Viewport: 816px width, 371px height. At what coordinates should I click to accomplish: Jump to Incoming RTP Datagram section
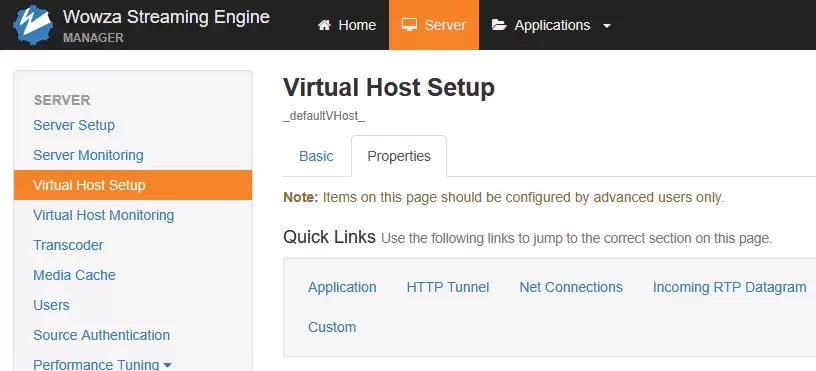(730, 287)
